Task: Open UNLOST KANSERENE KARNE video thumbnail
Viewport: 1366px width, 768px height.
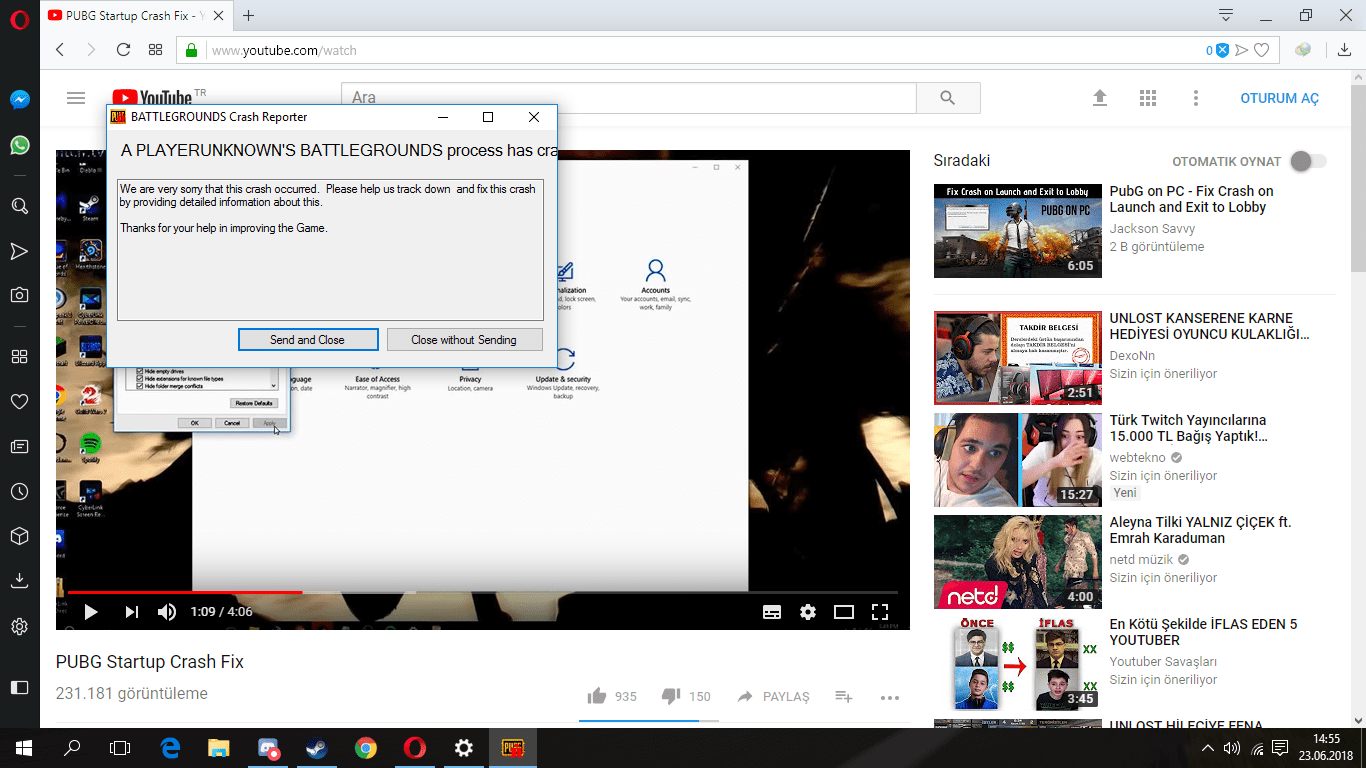Action: (x=1018, y=358)
